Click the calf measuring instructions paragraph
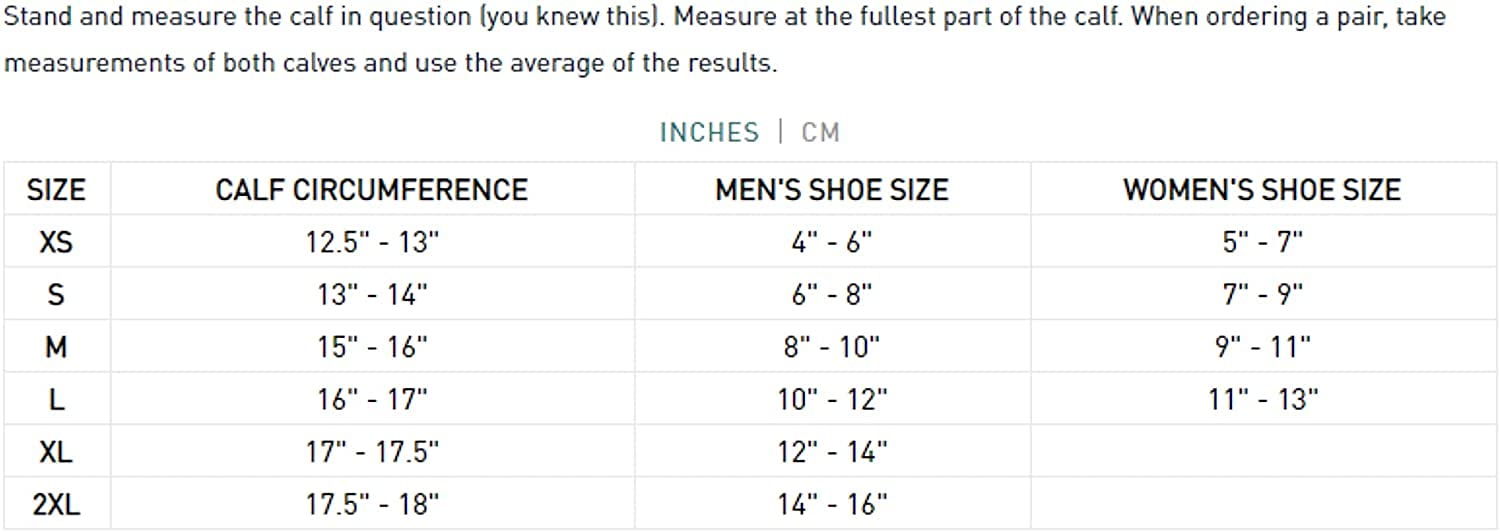This screenshot has height=532, width=1500. tap(725, 40)
